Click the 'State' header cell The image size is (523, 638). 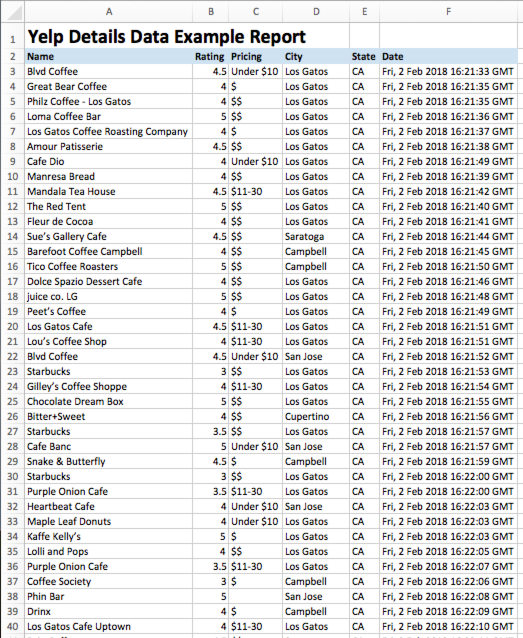[364, 56]
